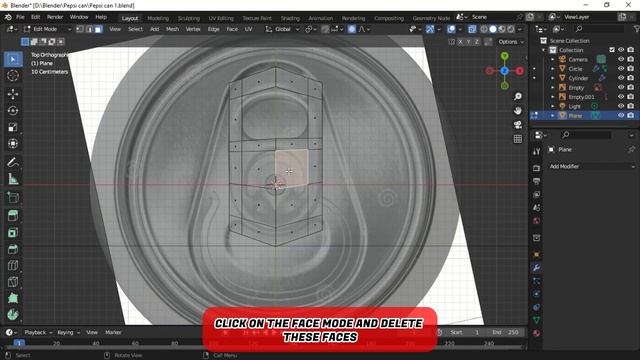The image size is (640, 360).
Task: Switch to the Modeling workspace tab
Action: point(158,18)
